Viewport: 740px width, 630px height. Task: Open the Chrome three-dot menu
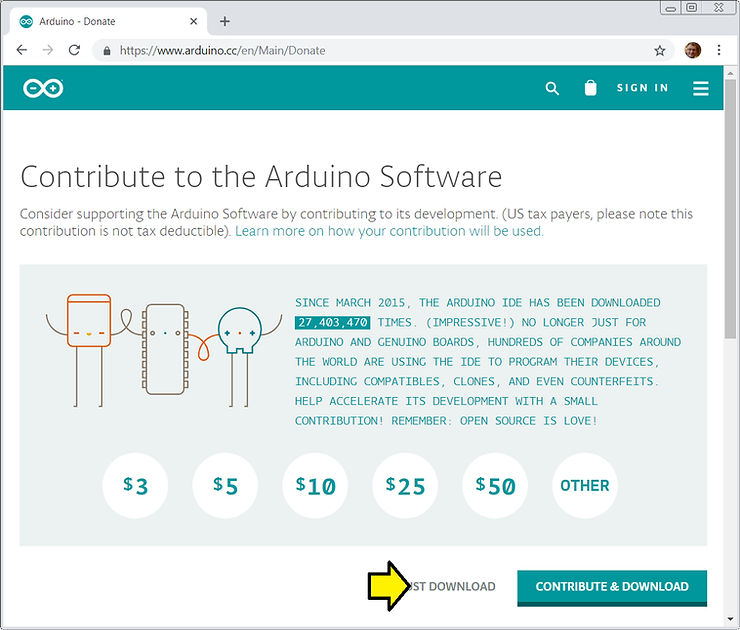coord(719,50)
